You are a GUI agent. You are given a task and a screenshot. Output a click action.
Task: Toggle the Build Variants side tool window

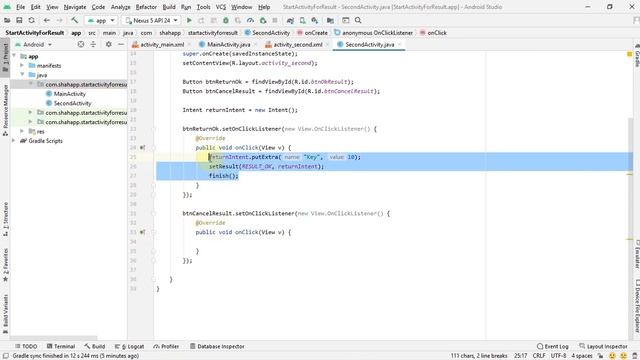(x=5, y=313)
